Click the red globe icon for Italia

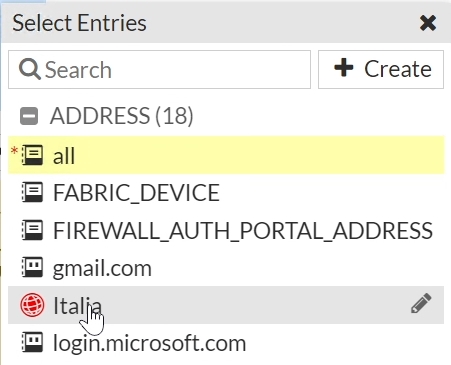click(x=32, y=305)
